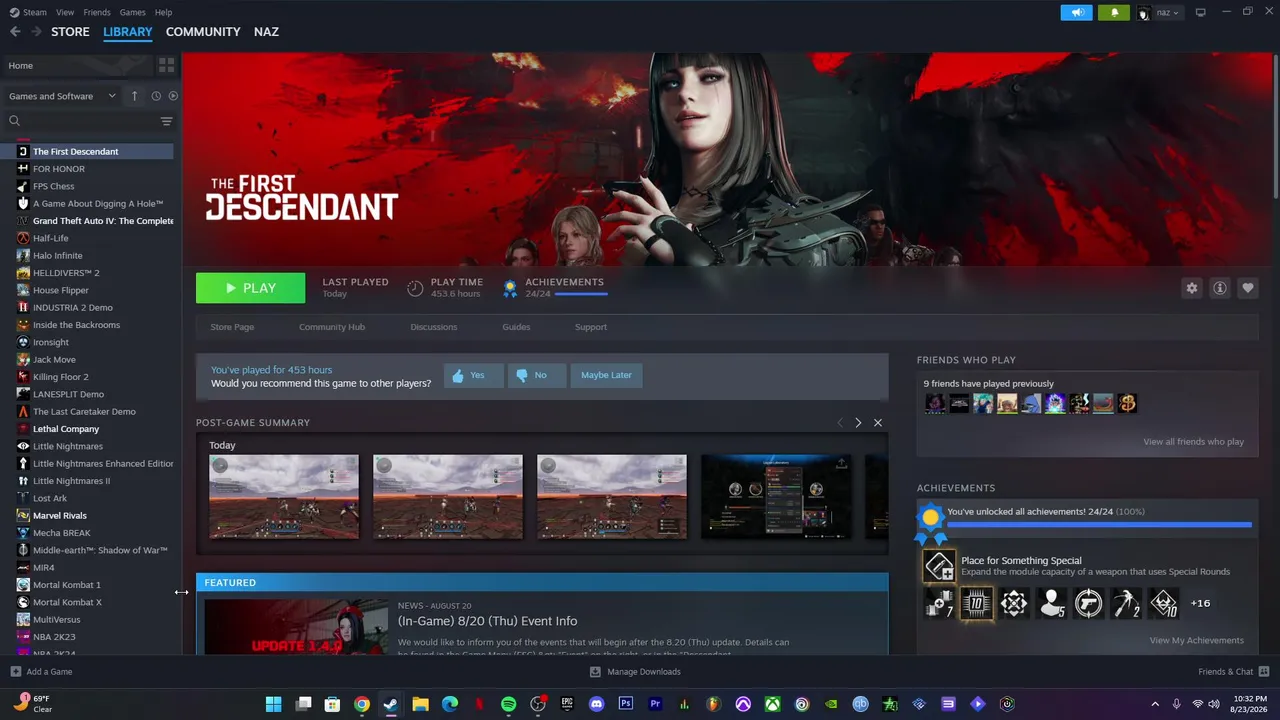
Task: Click the Place for Something Special achievement icon
Action: (x=939, y=566)
